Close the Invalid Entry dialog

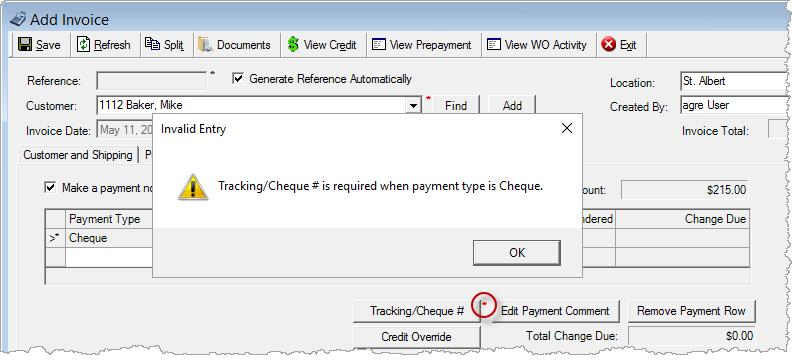coord(567,128)
